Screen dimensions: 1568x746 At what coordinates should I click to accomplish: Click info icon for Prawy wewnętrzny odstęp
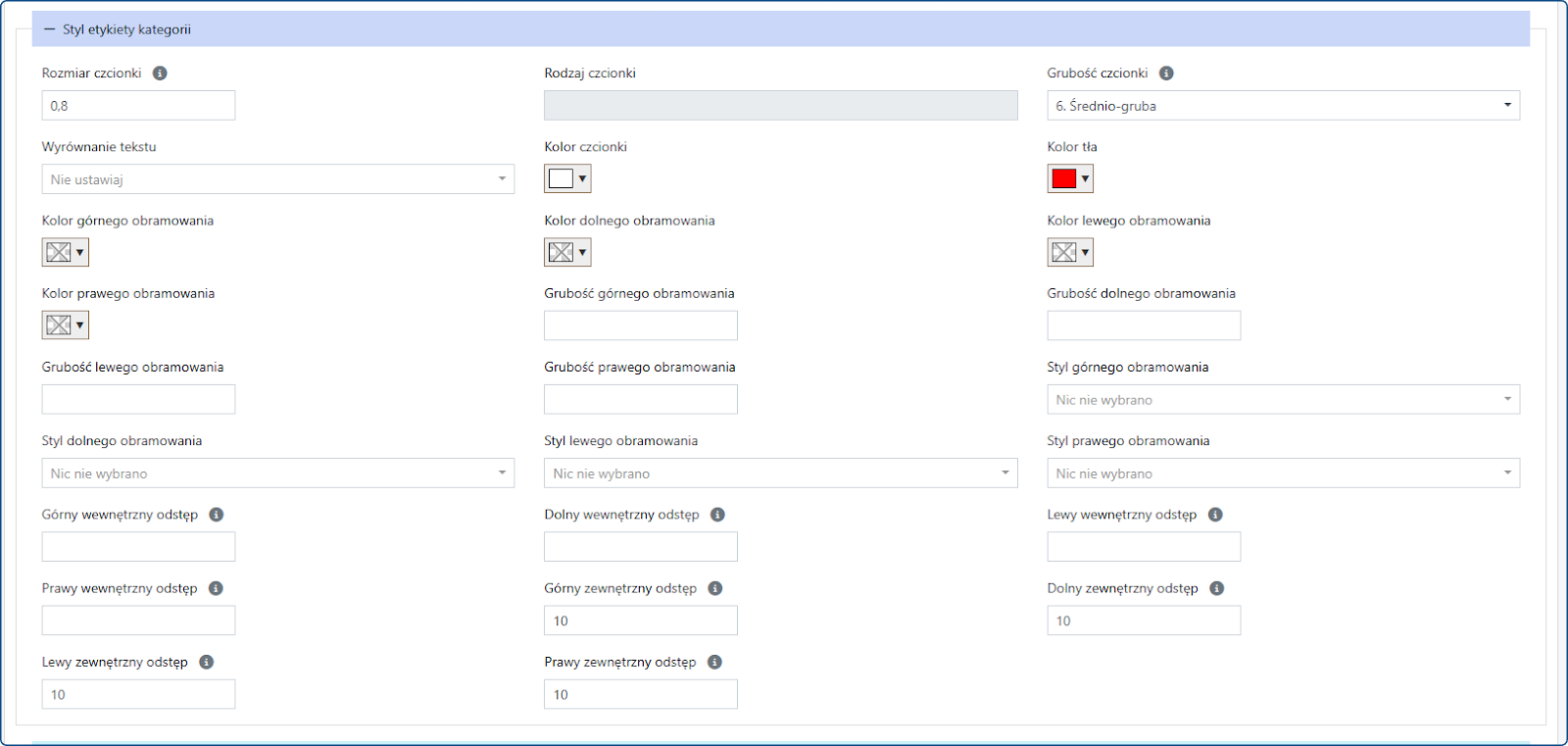(x=216, y=588)
